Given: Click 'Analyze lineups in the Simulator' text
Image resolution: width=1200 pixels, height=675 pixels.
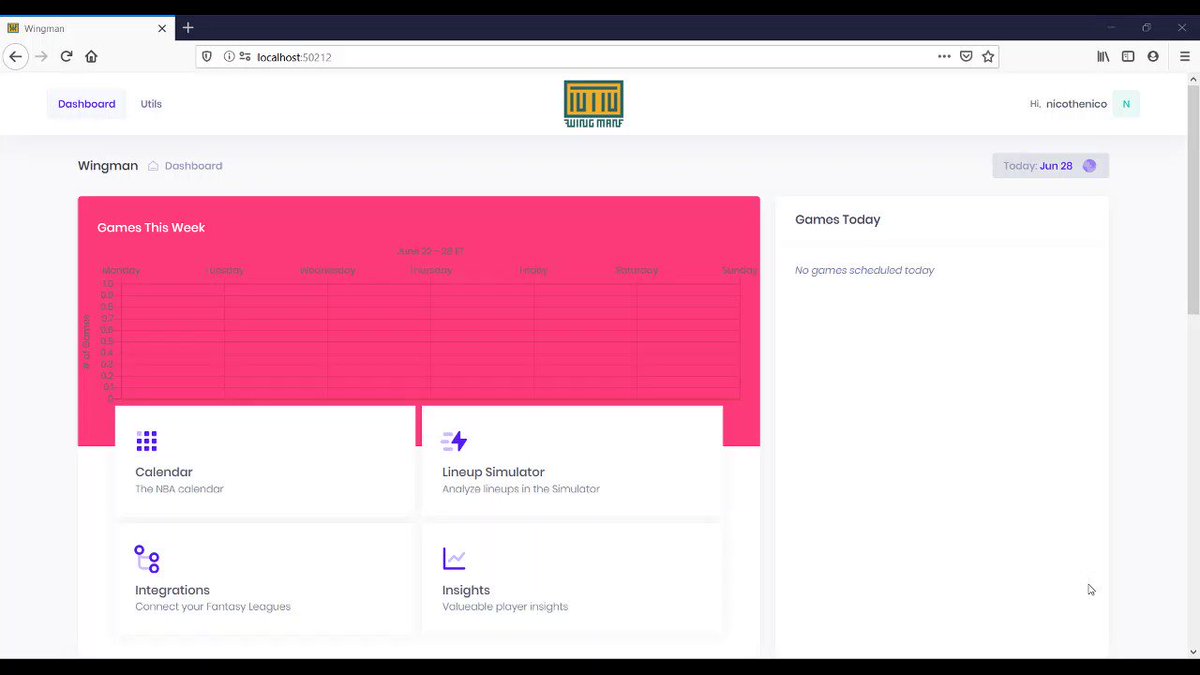Looking at the screenshot, I should (x=521, y=489).
